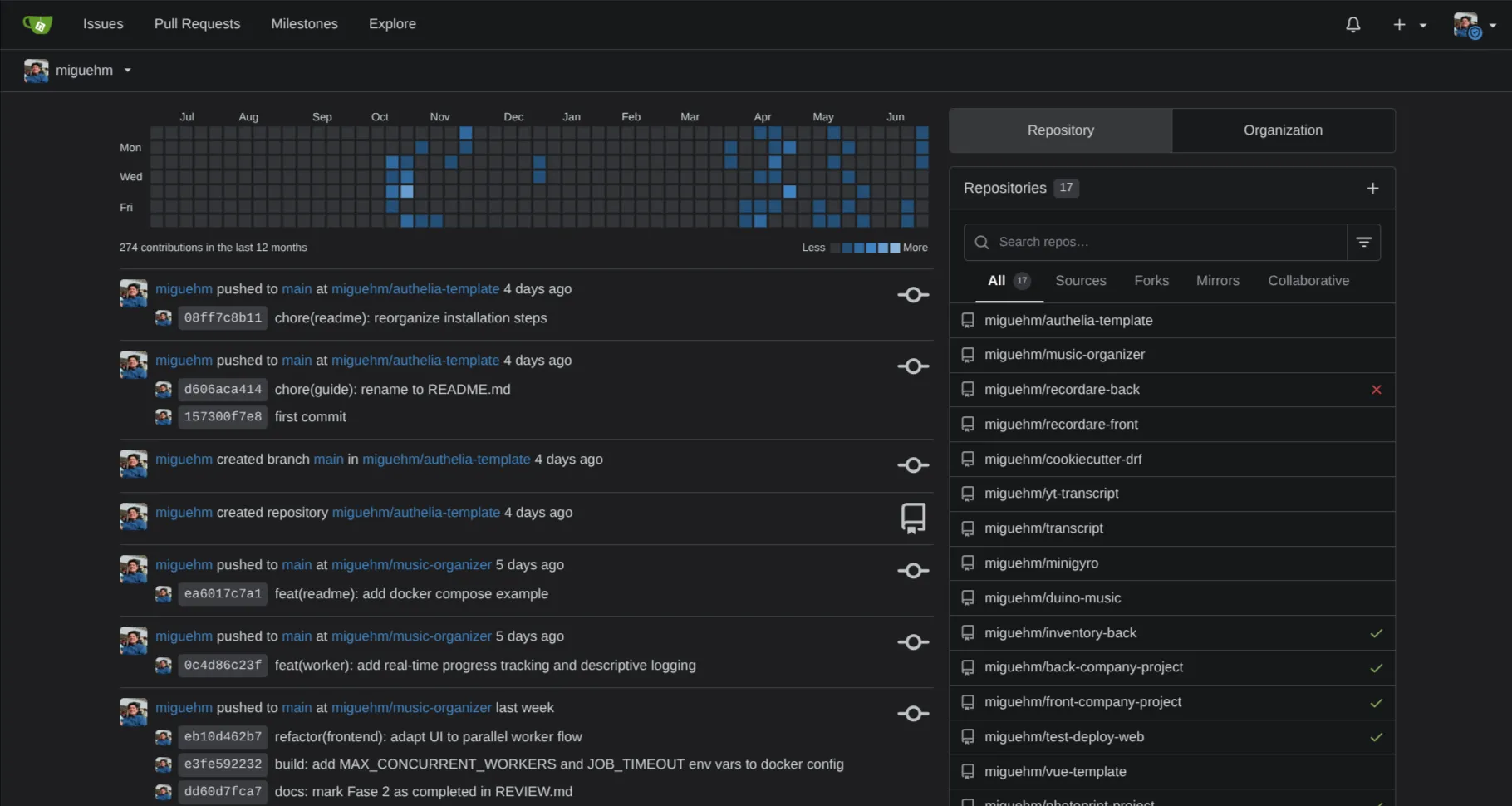Open commit 0c4d86c23f
The width and height of the screenshot is (1512, 806).
(x=223, y=666)
